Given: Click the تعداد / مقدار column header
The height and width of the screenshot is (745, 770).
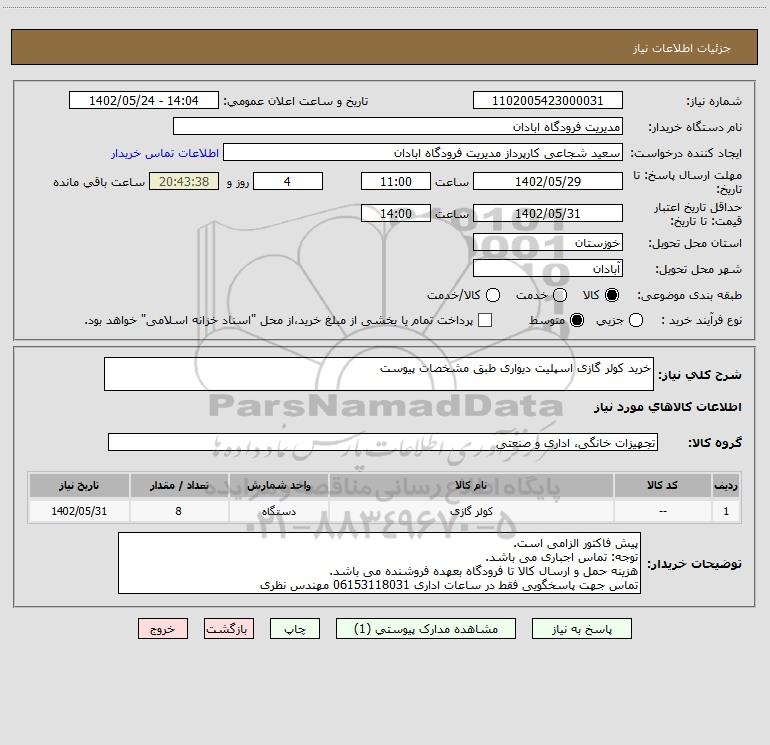Looking at the screenshot, I should coord(179,485).
